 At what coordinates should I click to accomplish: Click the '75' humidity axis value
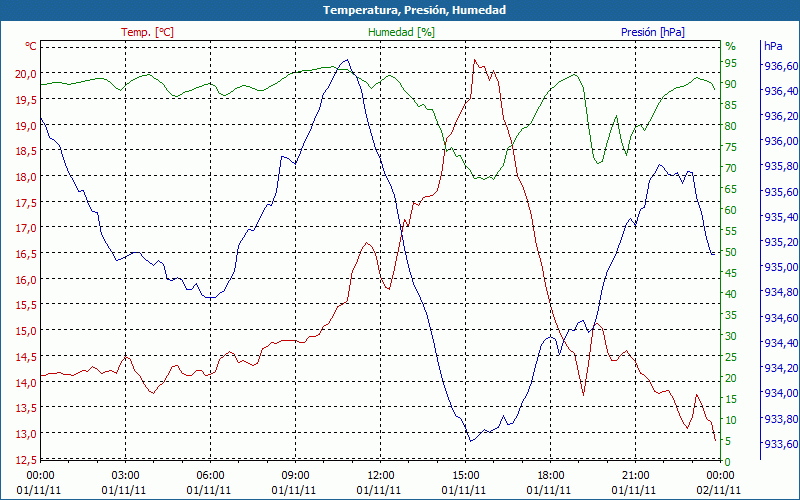731,147
